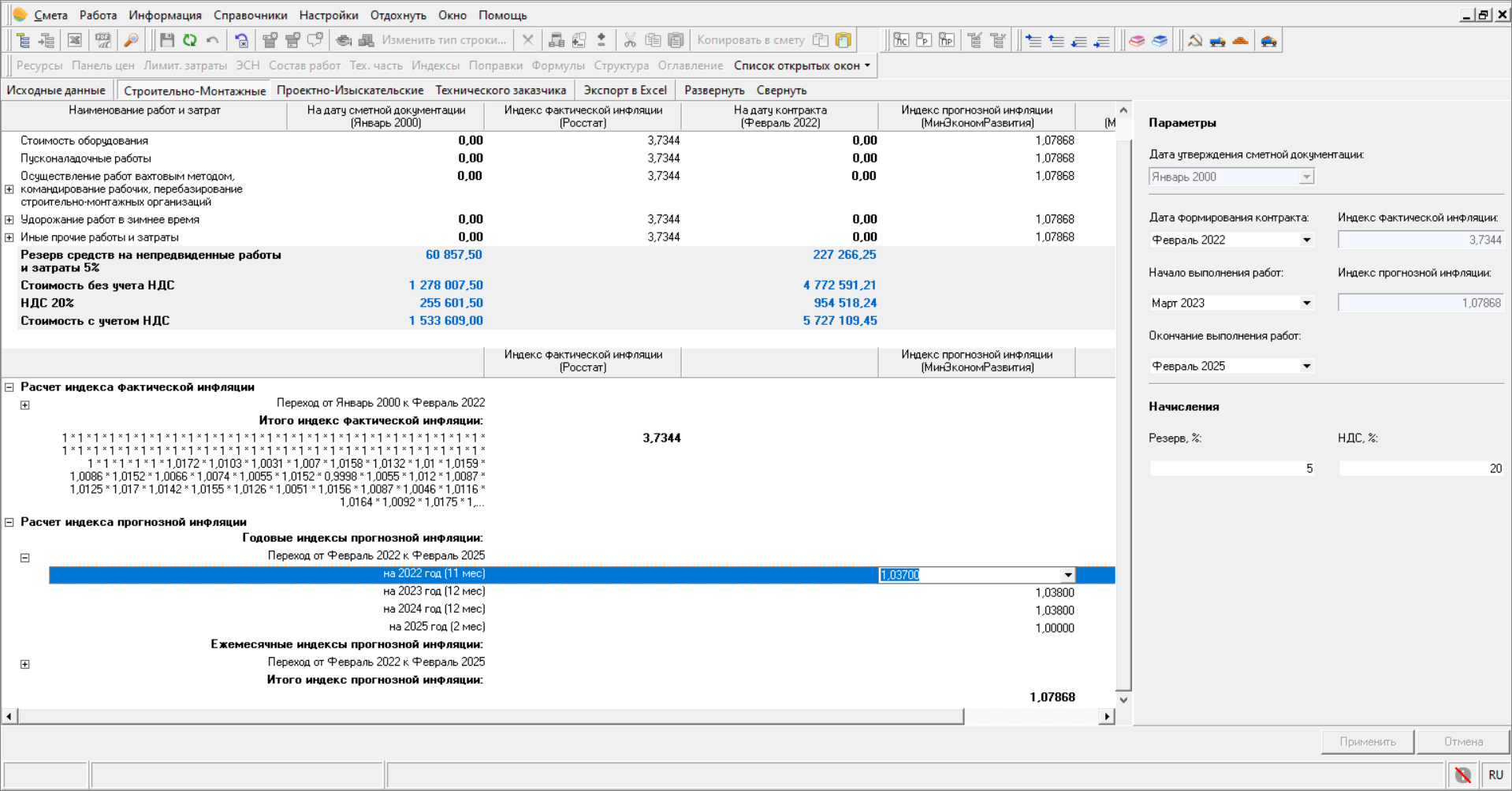
Task: Click the floppy disk save icon
Action: (167, 40)
